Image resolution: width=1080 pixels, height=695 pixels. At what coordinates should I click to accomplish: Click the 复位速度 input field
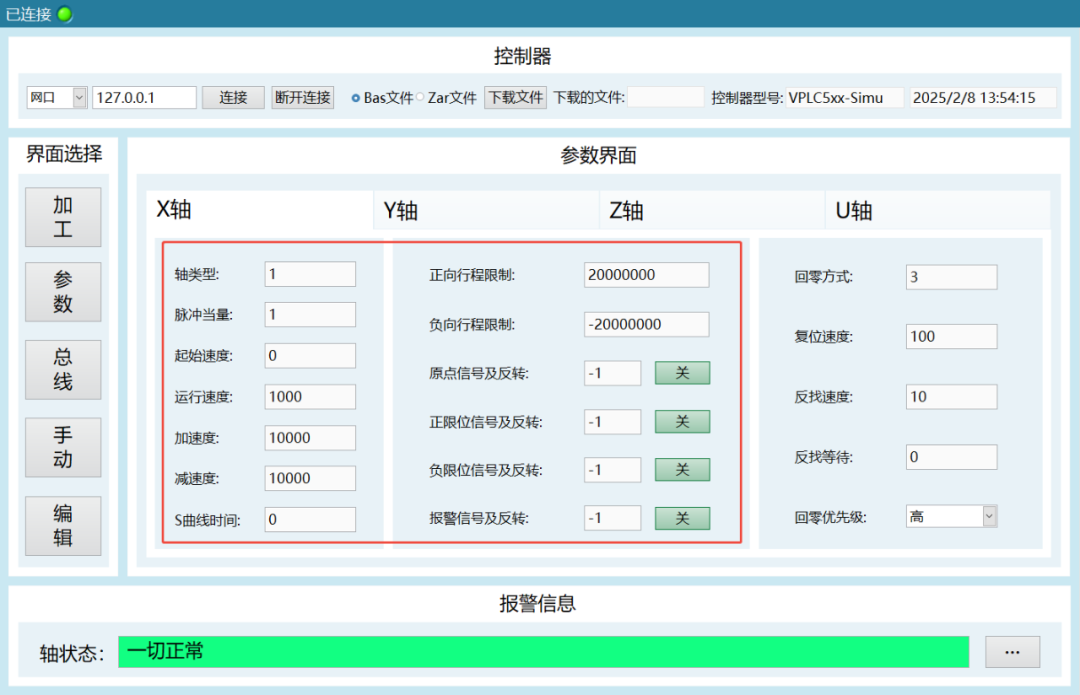click(x=951, y=336)
